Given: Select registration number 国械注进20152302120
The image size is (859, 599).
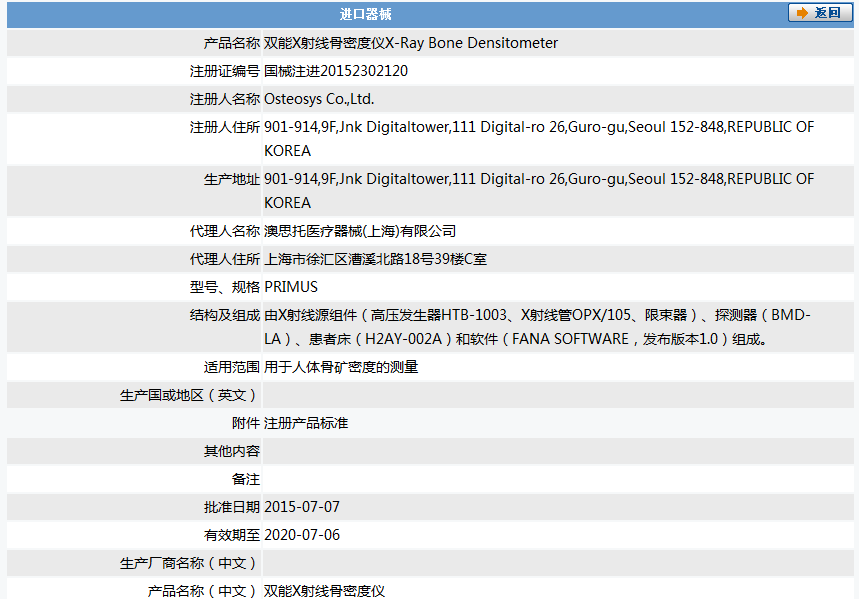Looking at the screenshot, I should pos(336,71).
